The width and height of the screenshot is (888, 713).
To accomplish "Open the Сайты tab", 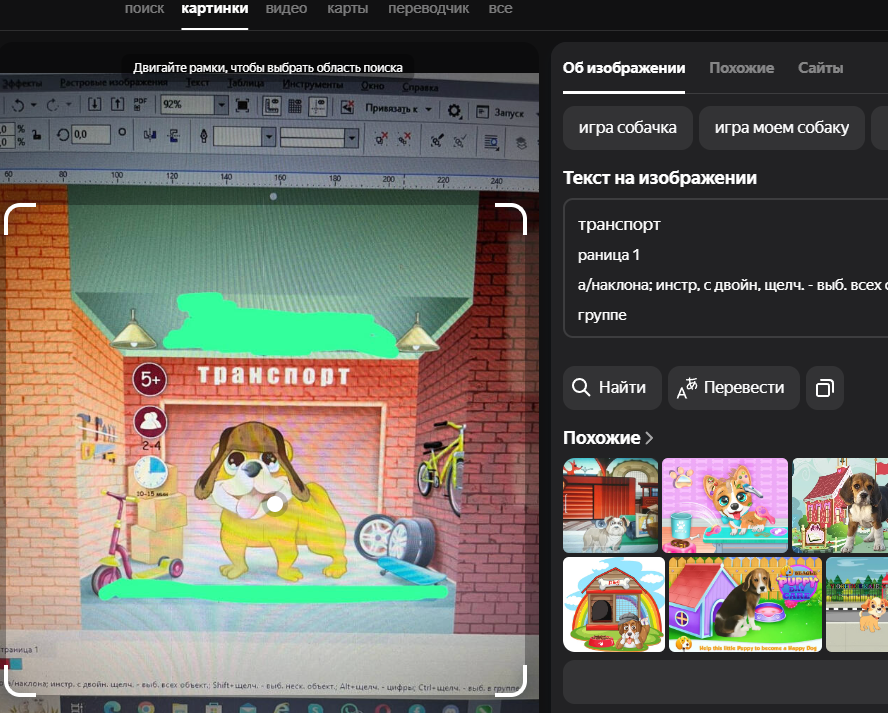I will 821,68.
